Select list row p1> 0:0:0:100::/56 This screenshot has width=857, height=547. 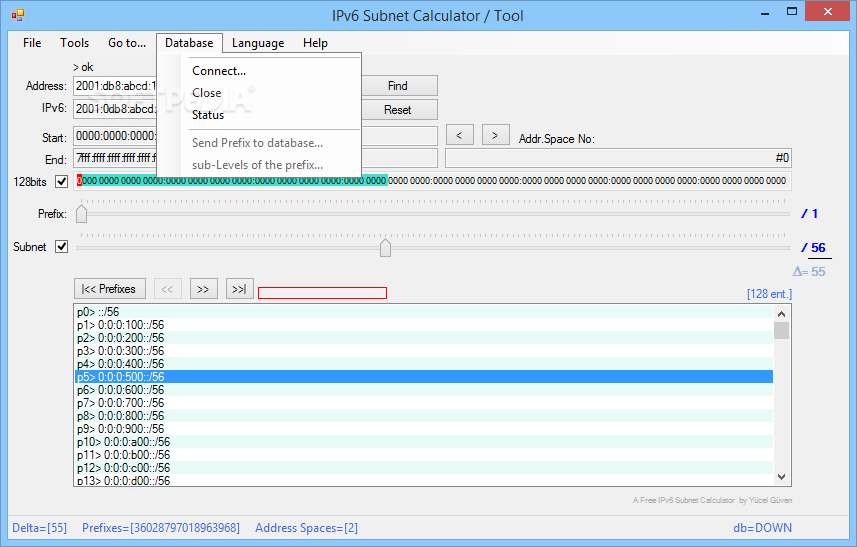click(424, 325)
